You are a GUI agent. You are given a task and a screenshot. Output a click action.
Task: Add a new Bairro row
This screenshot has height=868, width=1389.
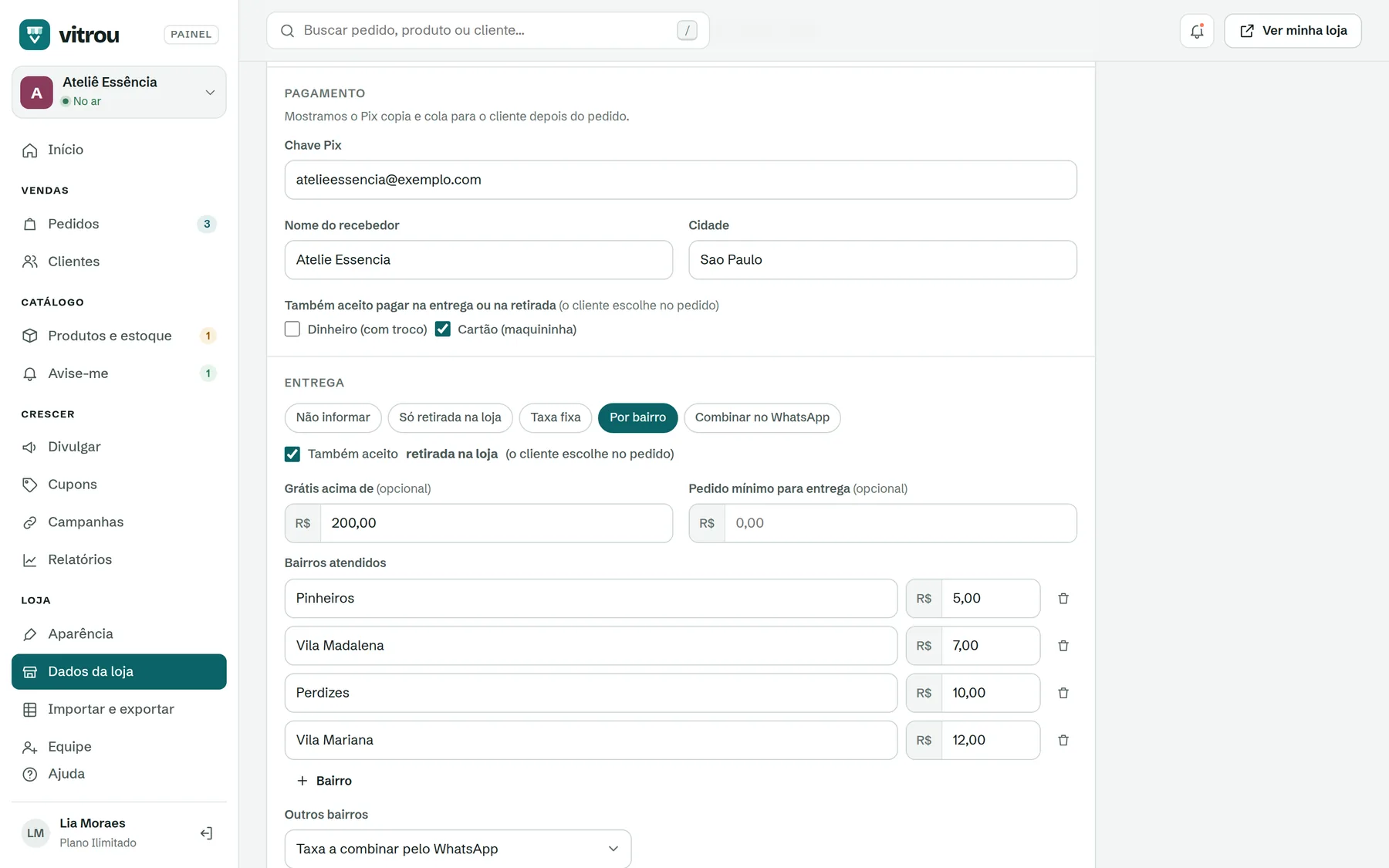pos(325,781)
